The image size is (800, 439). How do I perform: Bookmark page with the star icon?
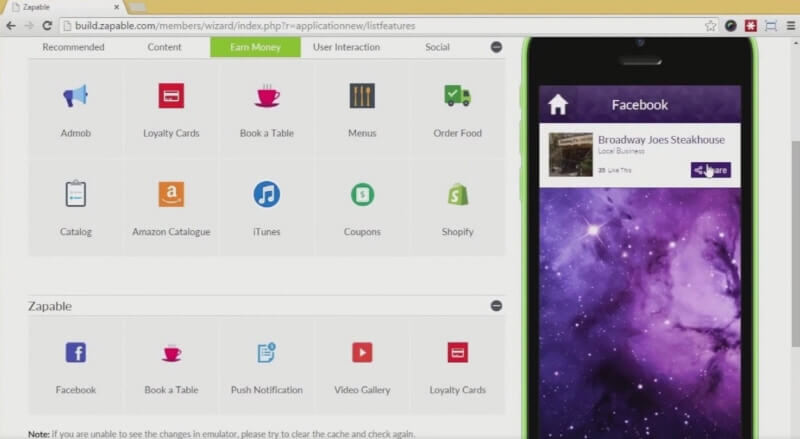(710, 26)
